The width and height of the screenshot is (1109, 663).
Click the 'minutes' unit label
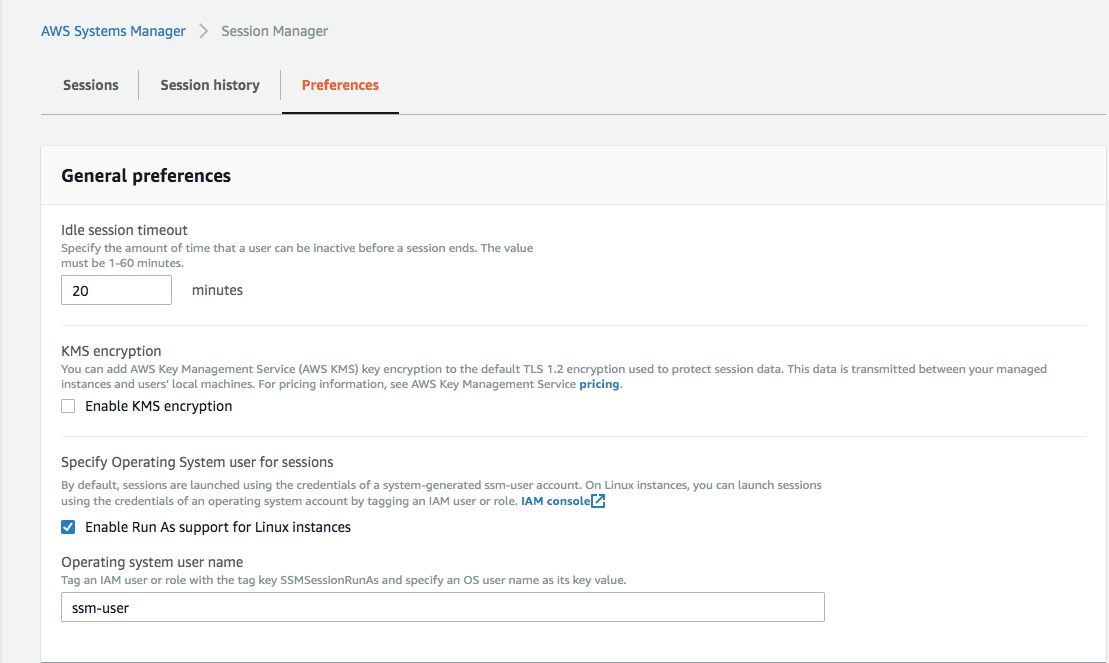click(217, 290)
